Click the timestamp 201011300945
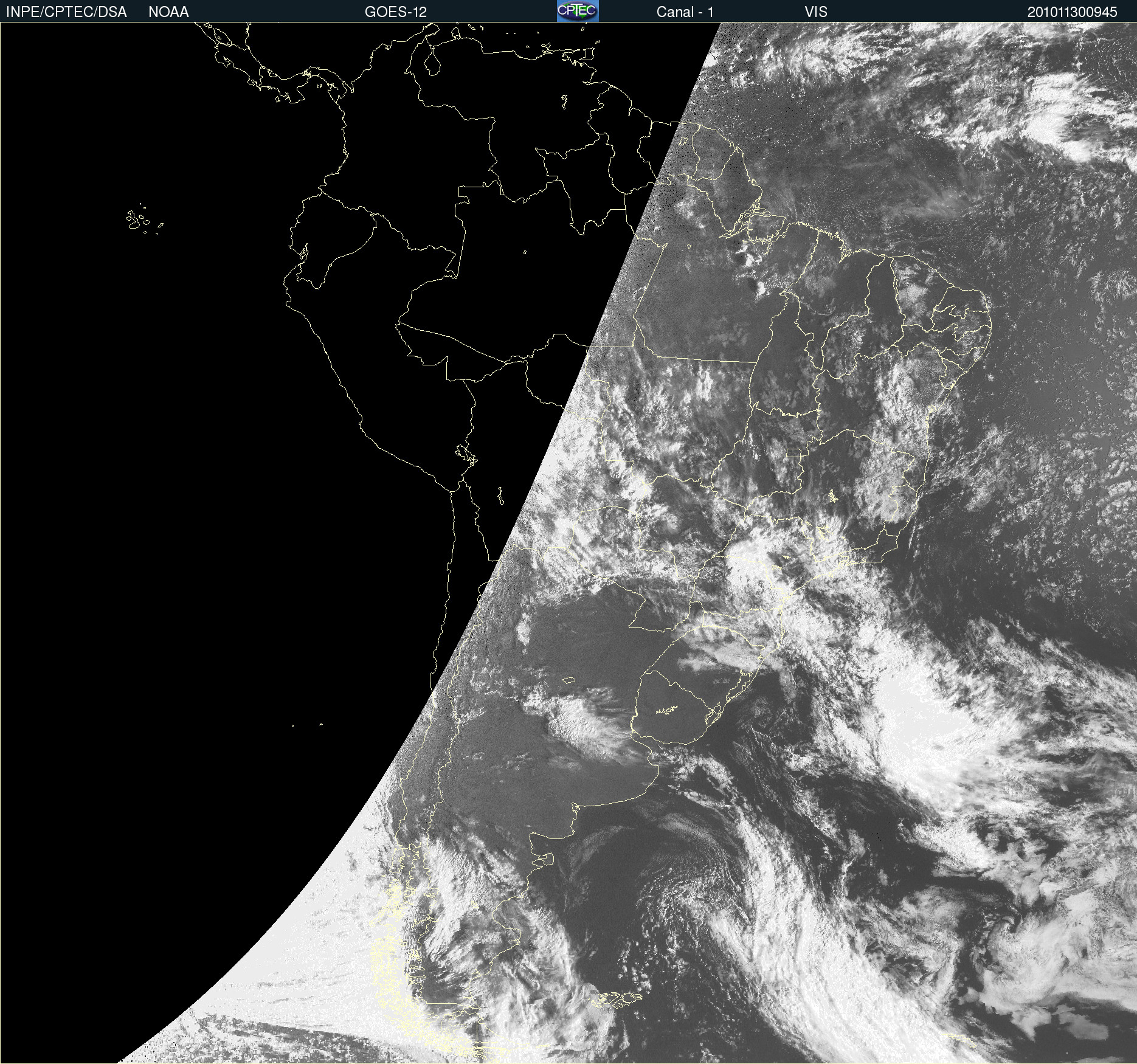The image size is (1137, 1064). (1073, 12)
